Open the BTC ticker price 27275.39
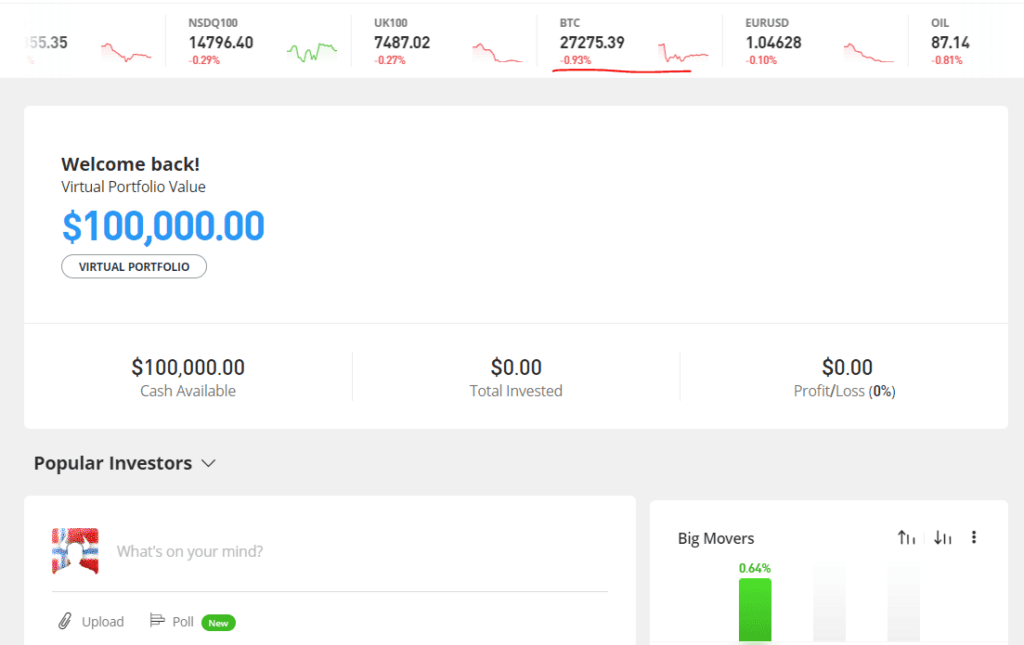The width and height of the screenshot is (1024, 645). [x=592, y=43]
